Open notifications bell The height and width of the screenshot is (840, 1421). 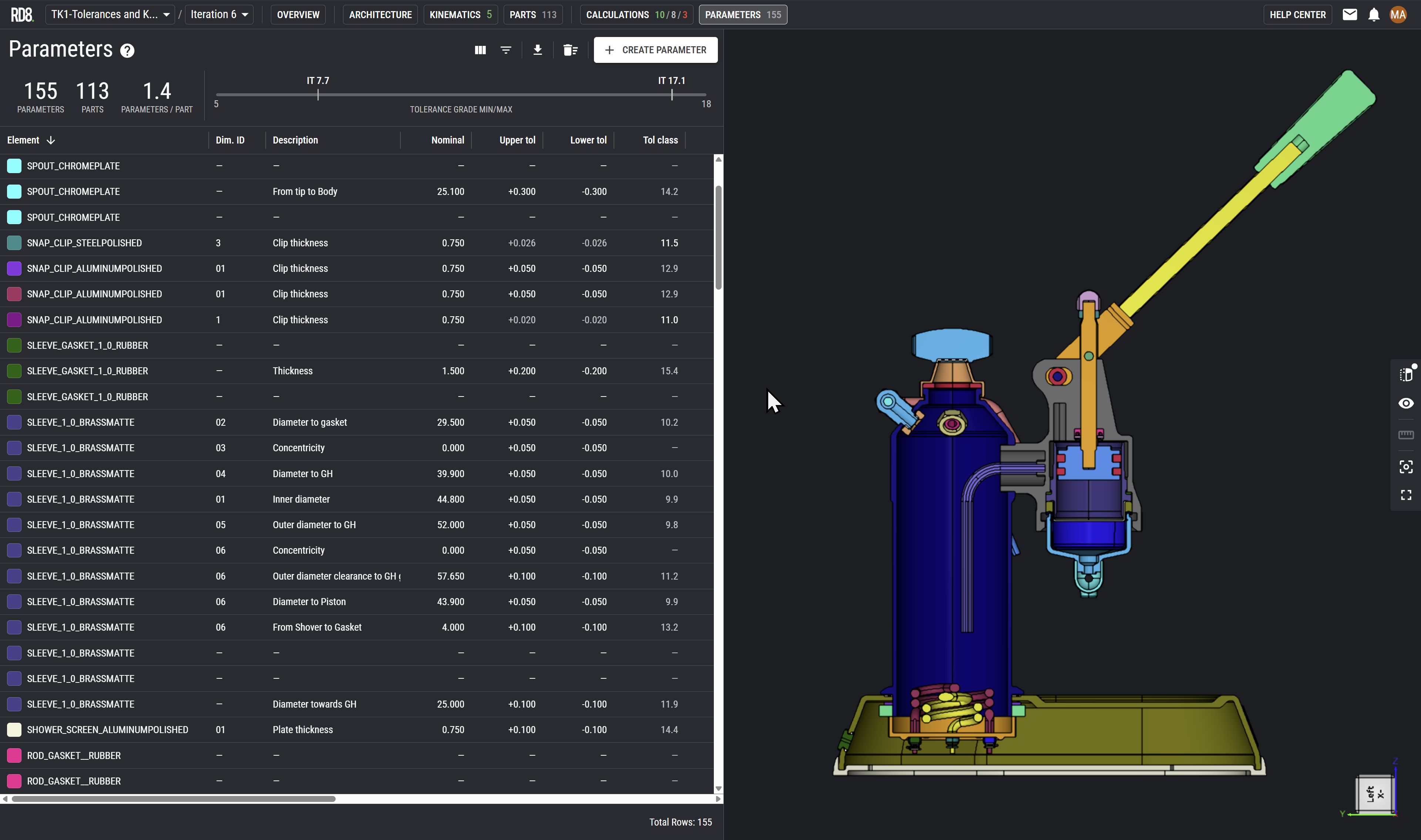click(x=1373, y=15)
